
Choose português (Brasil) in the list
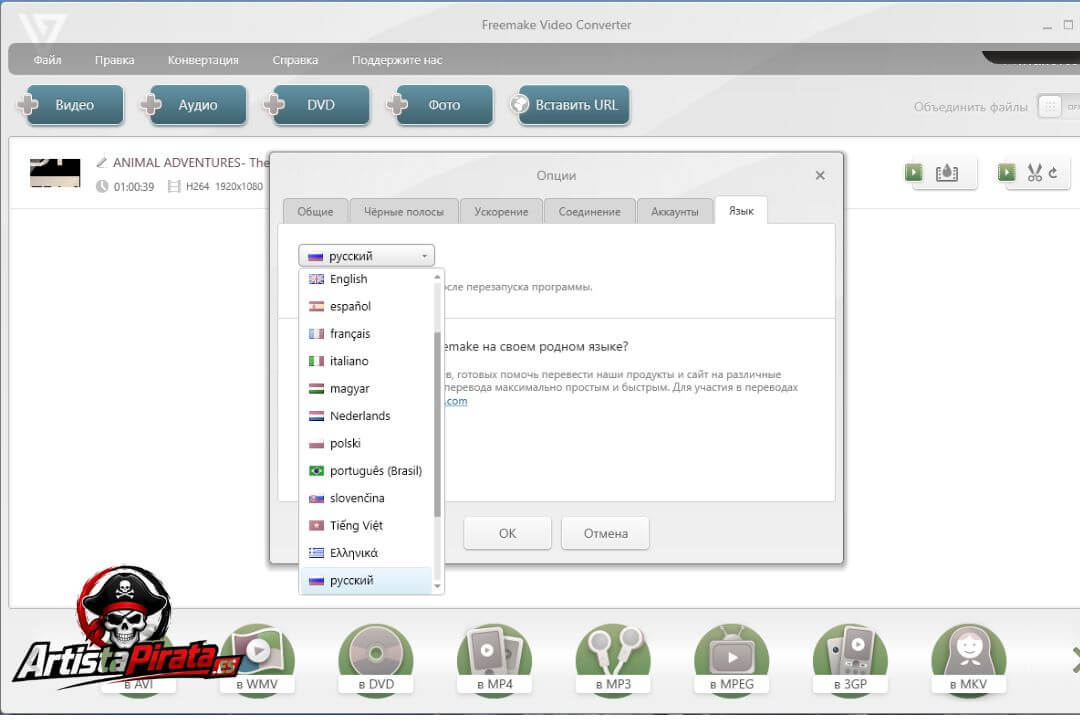367,471
